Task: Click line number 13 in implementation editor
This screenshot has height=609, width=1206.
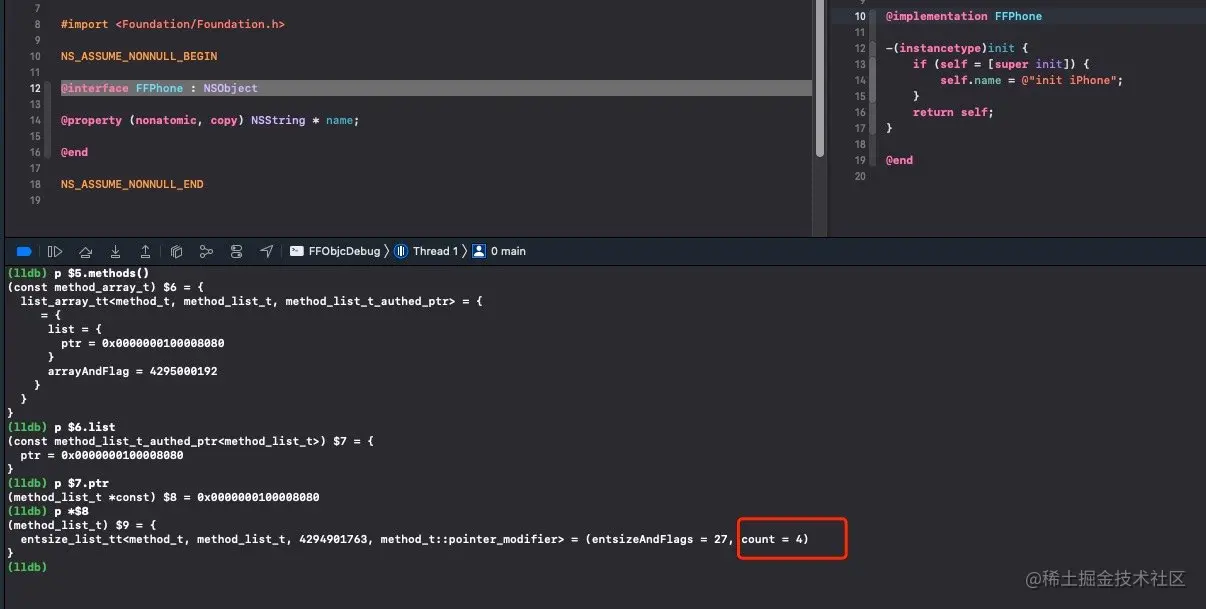Action: tap(860, 64)
